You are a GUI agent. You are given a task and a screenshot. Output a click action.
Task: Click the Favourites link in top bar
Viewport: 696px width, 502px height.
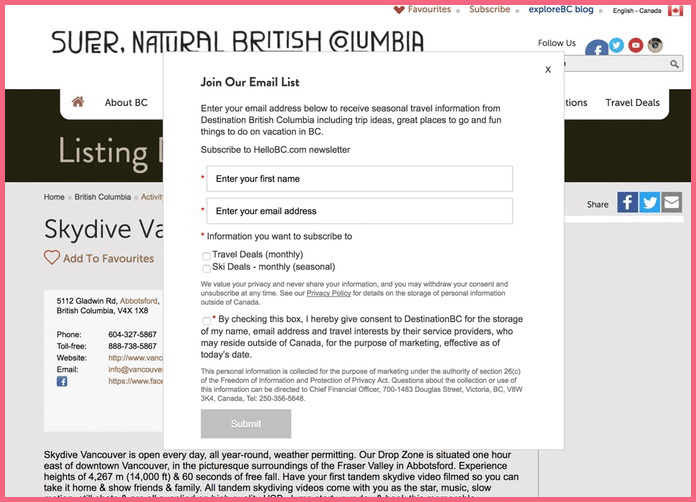(x=429, y=9)
